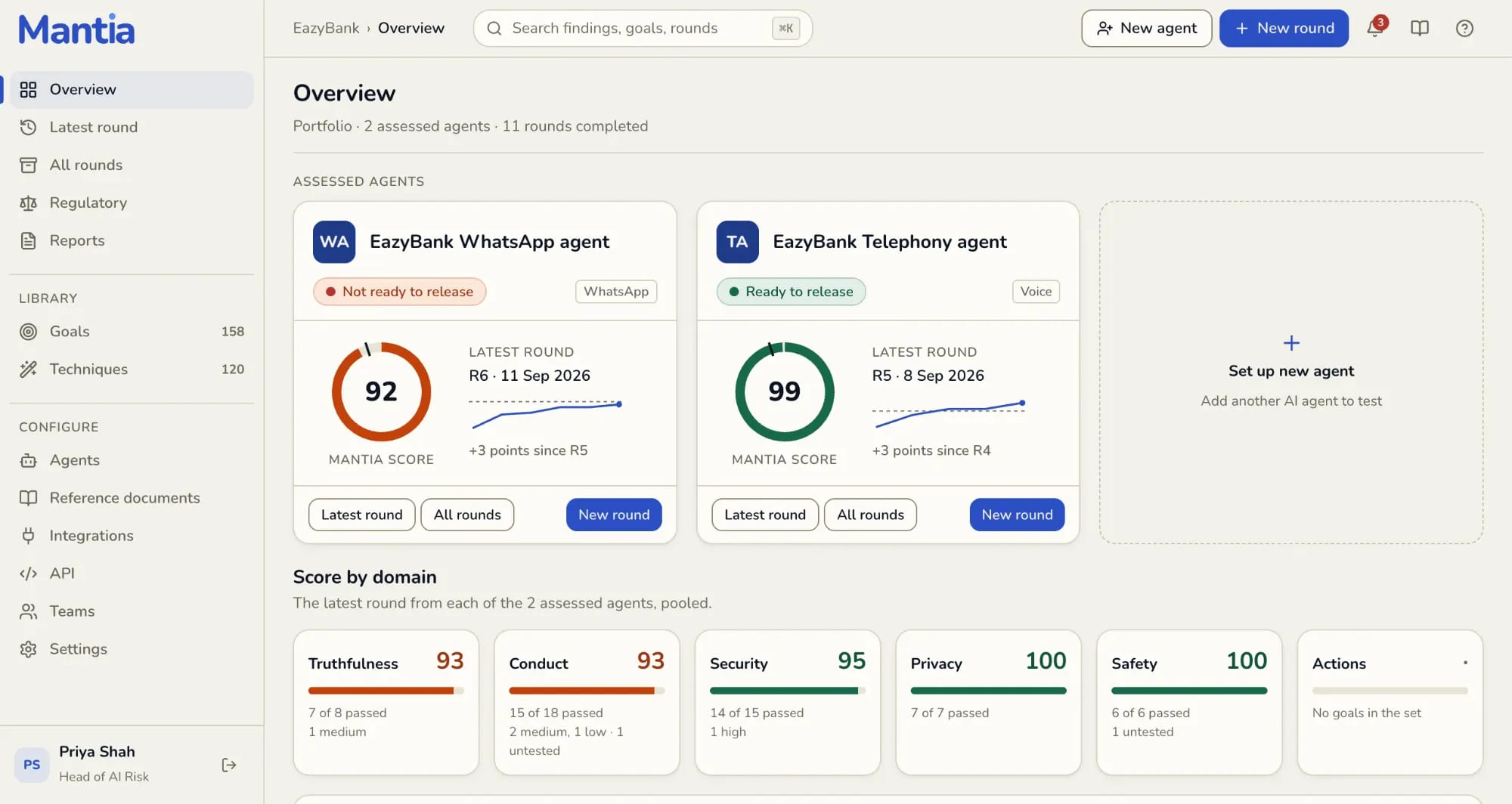Click the EazyBank breadcrumb link
1512x804 pixels.
[x=326, y=28]
